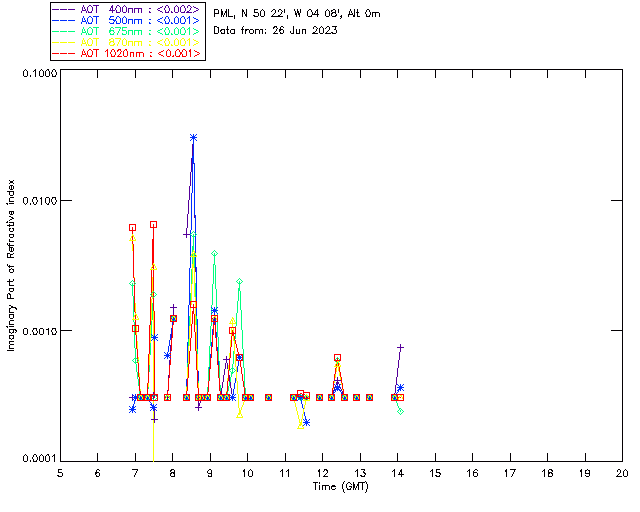The image size is (640, 512).
Task: Click the 'Time (GMT)' axis label
Action: point(341,486)
